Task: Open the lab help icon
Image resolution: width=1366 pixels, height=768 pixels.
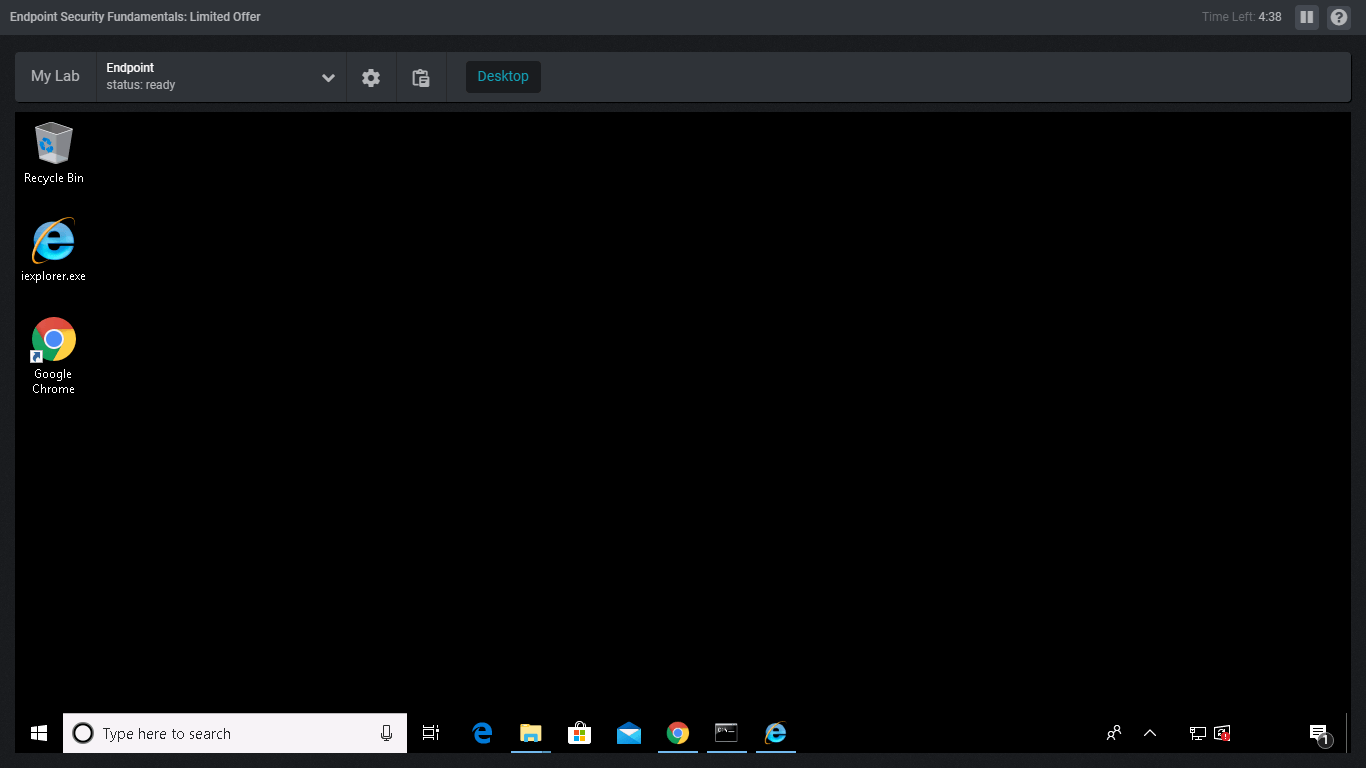Action: 1339,17
